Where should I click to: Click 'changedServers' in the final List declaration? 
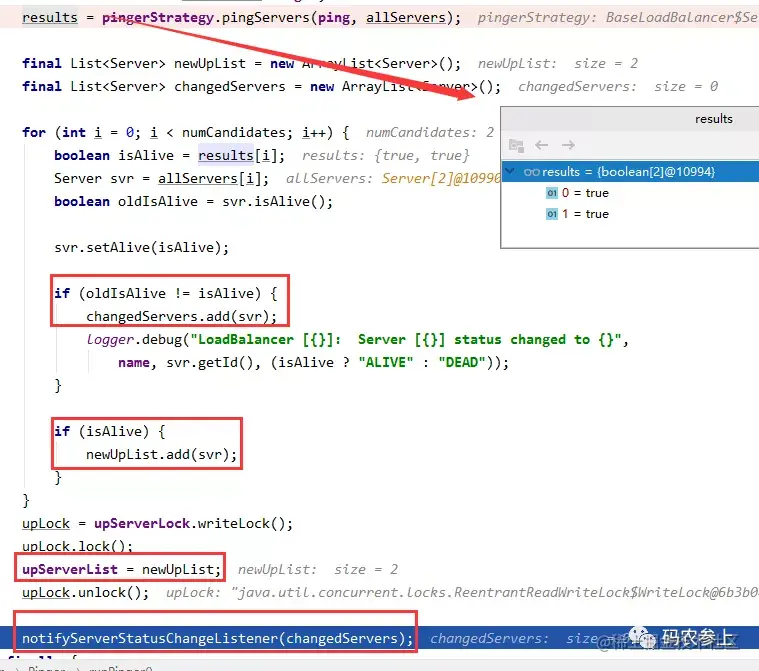click(x=229, y=87)
